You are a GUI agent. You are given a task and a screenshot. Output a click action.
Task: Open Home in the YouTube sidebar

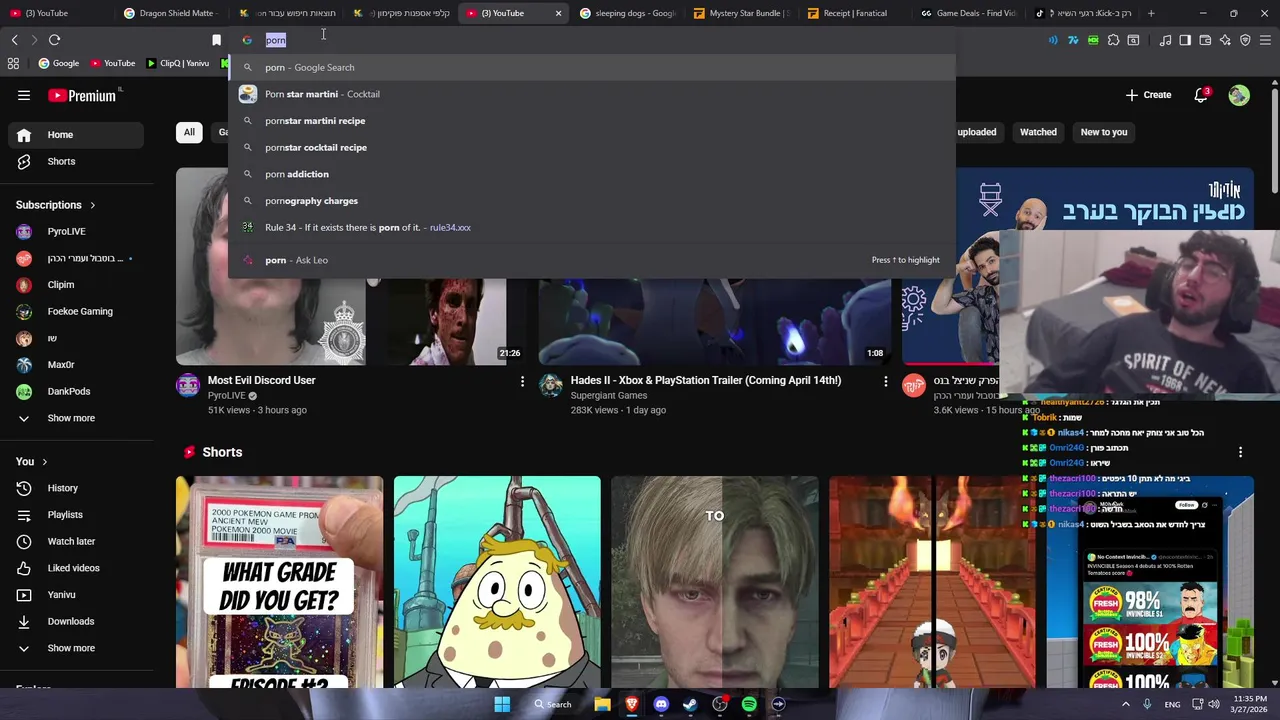click(77, 135)
